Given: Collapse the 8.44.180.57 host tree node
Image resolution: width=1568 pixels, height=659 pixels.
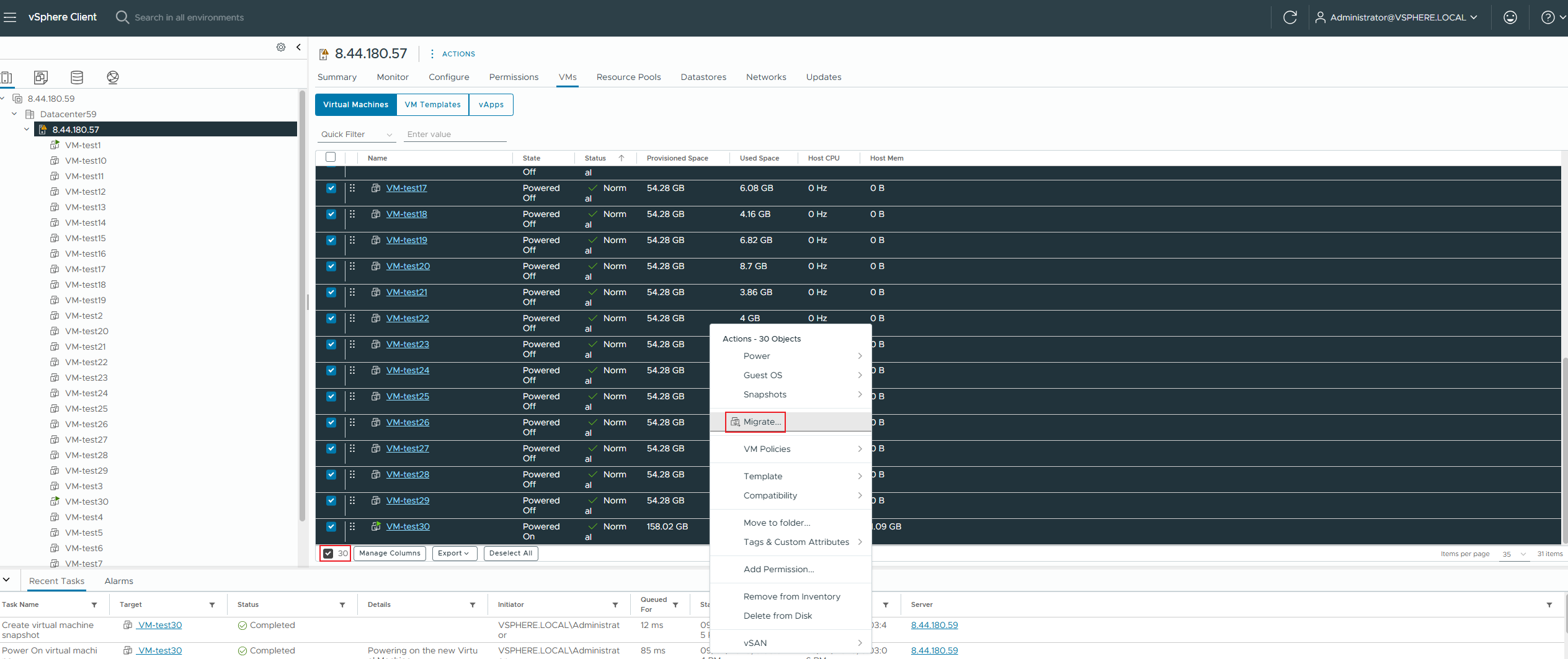Looking at the screenshot, I should [x=27, y=130].
